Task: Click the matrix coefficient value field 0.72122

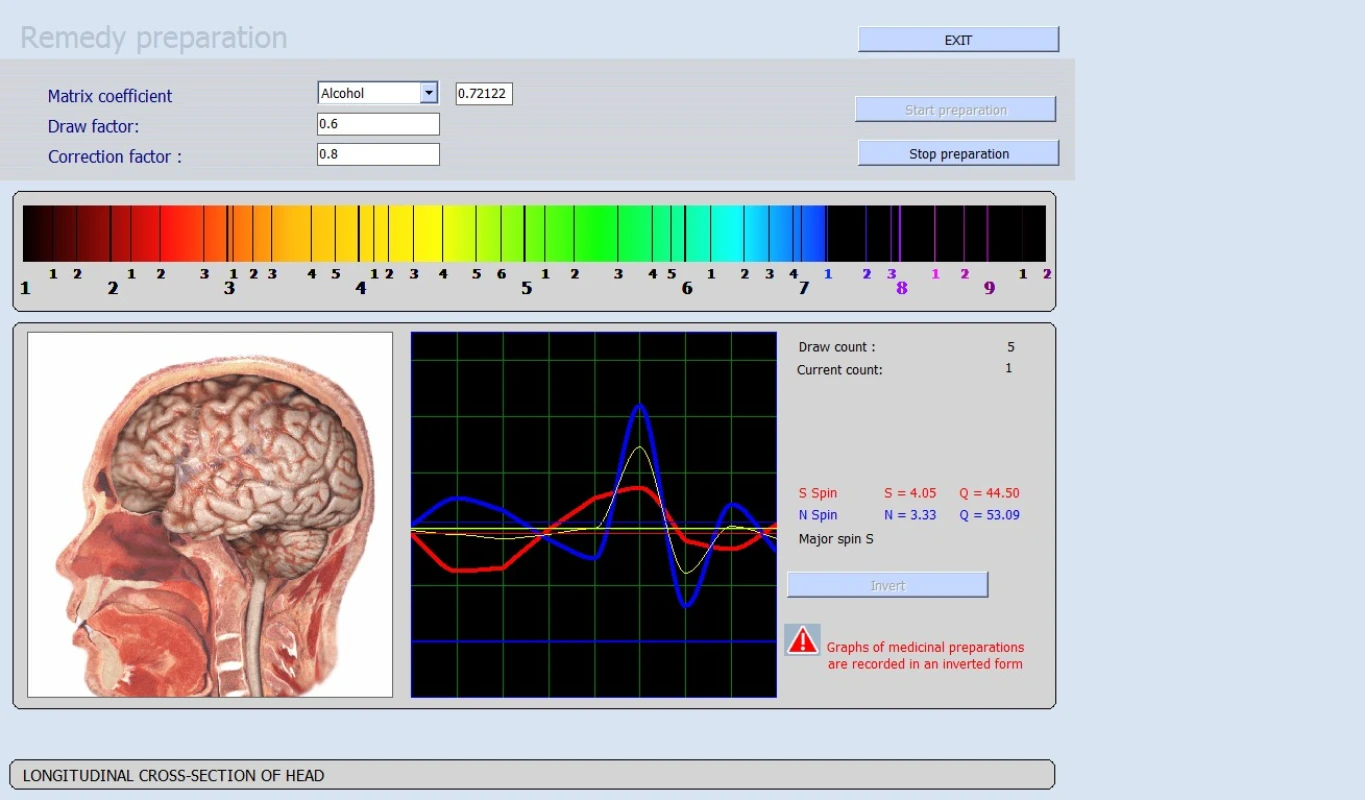Action: [x=484, y=93]
